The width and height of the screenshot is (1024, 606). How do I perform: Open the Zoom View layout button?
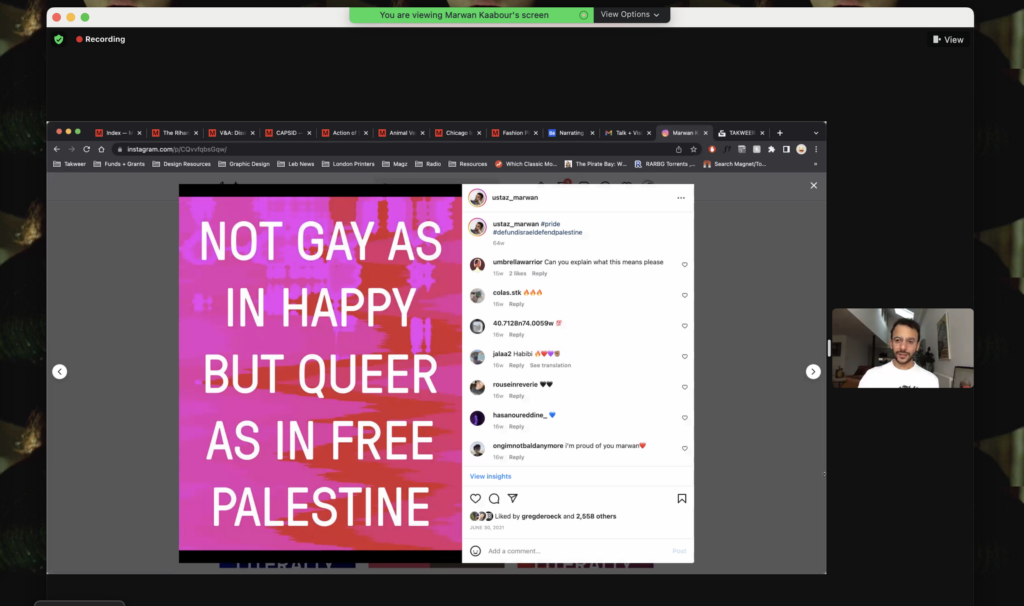click(948, 40)
